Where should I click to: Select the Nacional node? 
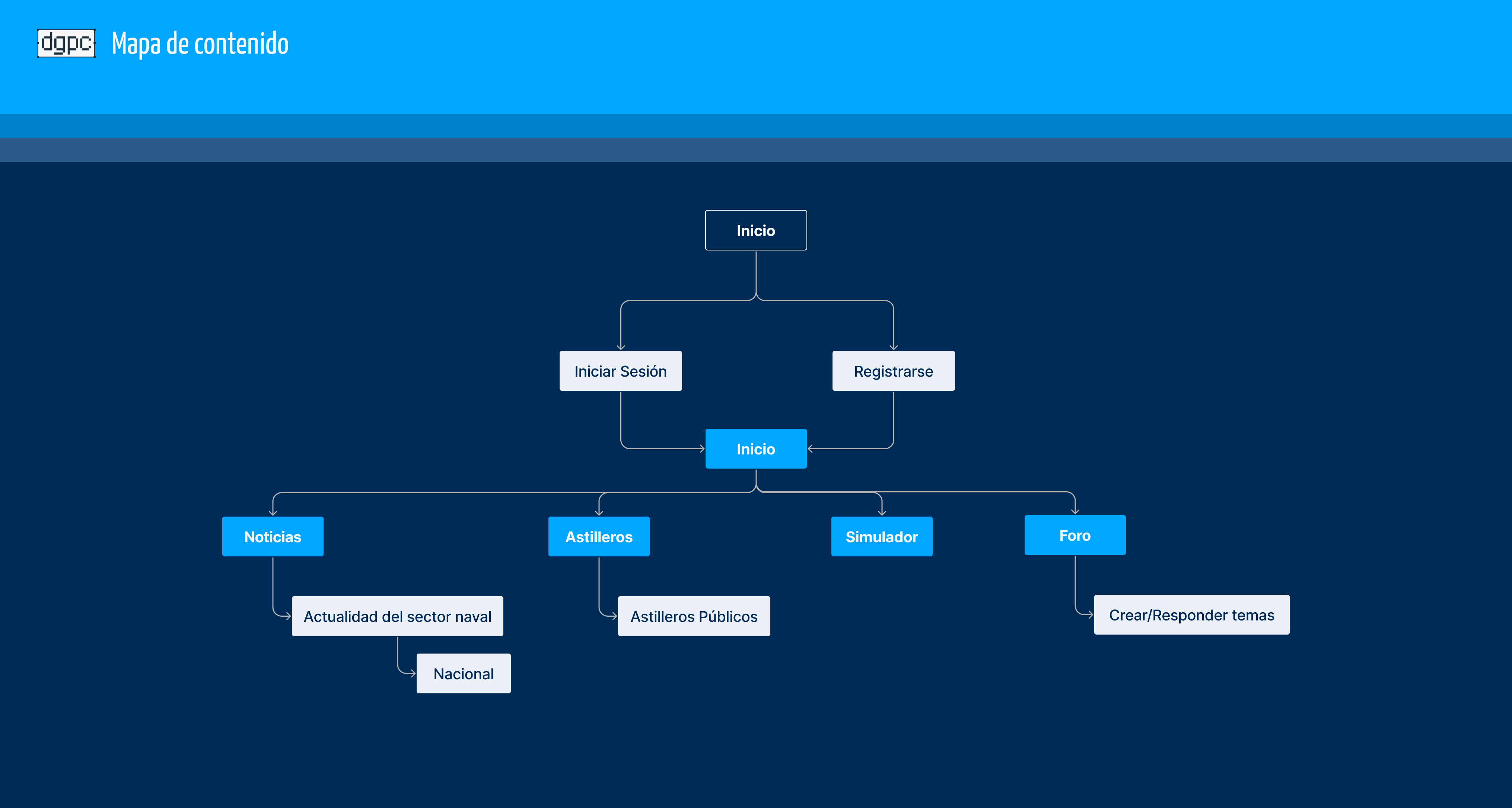coord(463,673)
